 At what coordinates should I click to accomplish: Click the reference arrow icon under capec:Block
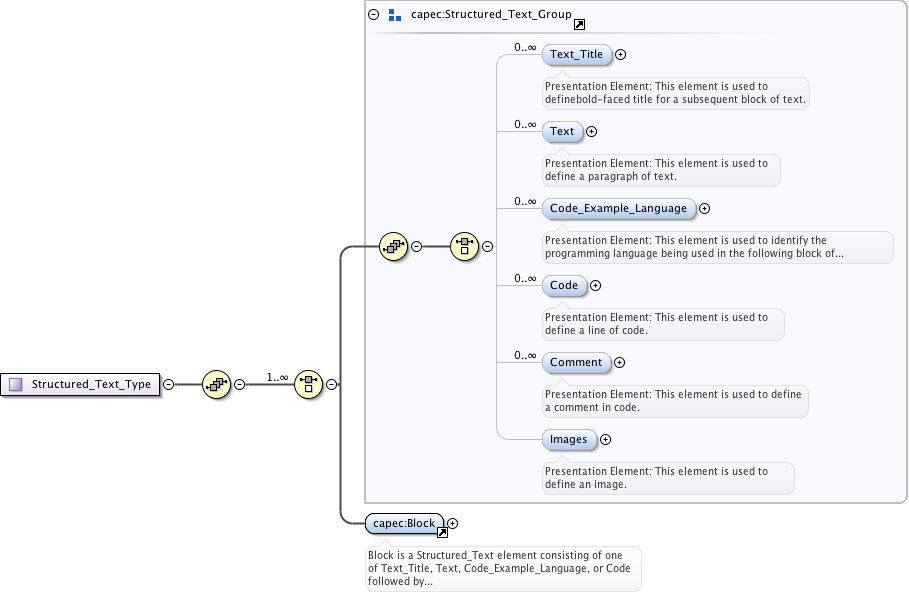pyautogui.click(x=442, y=532)
